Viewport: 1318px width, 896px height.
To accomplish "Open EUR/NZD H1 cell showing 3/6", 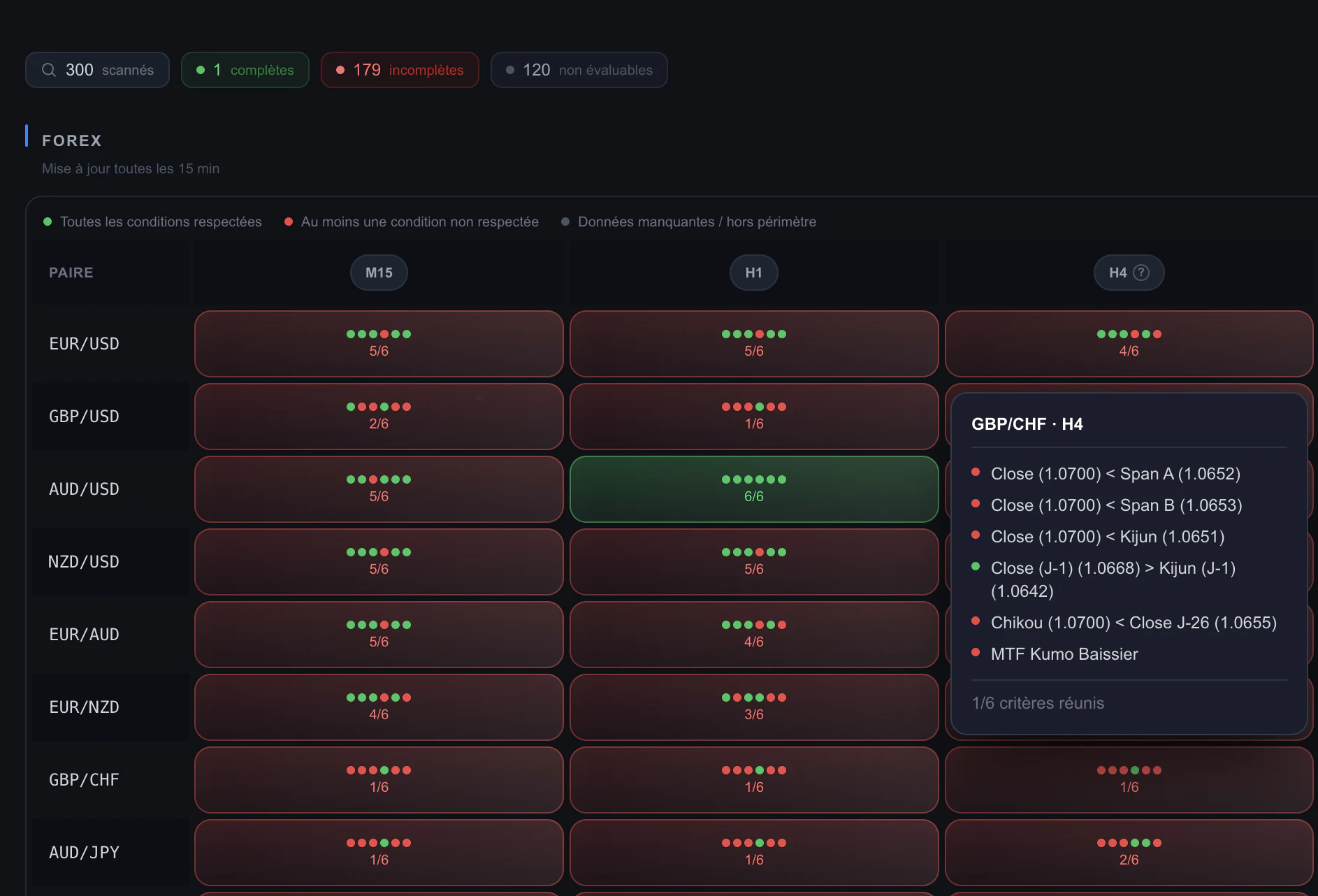I will click(754, 707).
